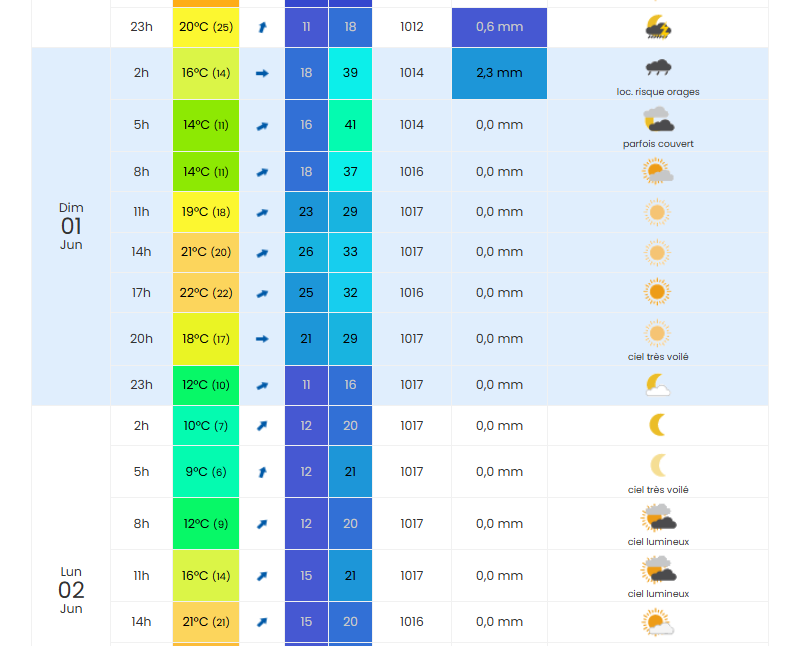This screenshot has height=646, width=802.
Task: Click the 22°C temperature cell for Sunday 17h
Action: (206, 293)
